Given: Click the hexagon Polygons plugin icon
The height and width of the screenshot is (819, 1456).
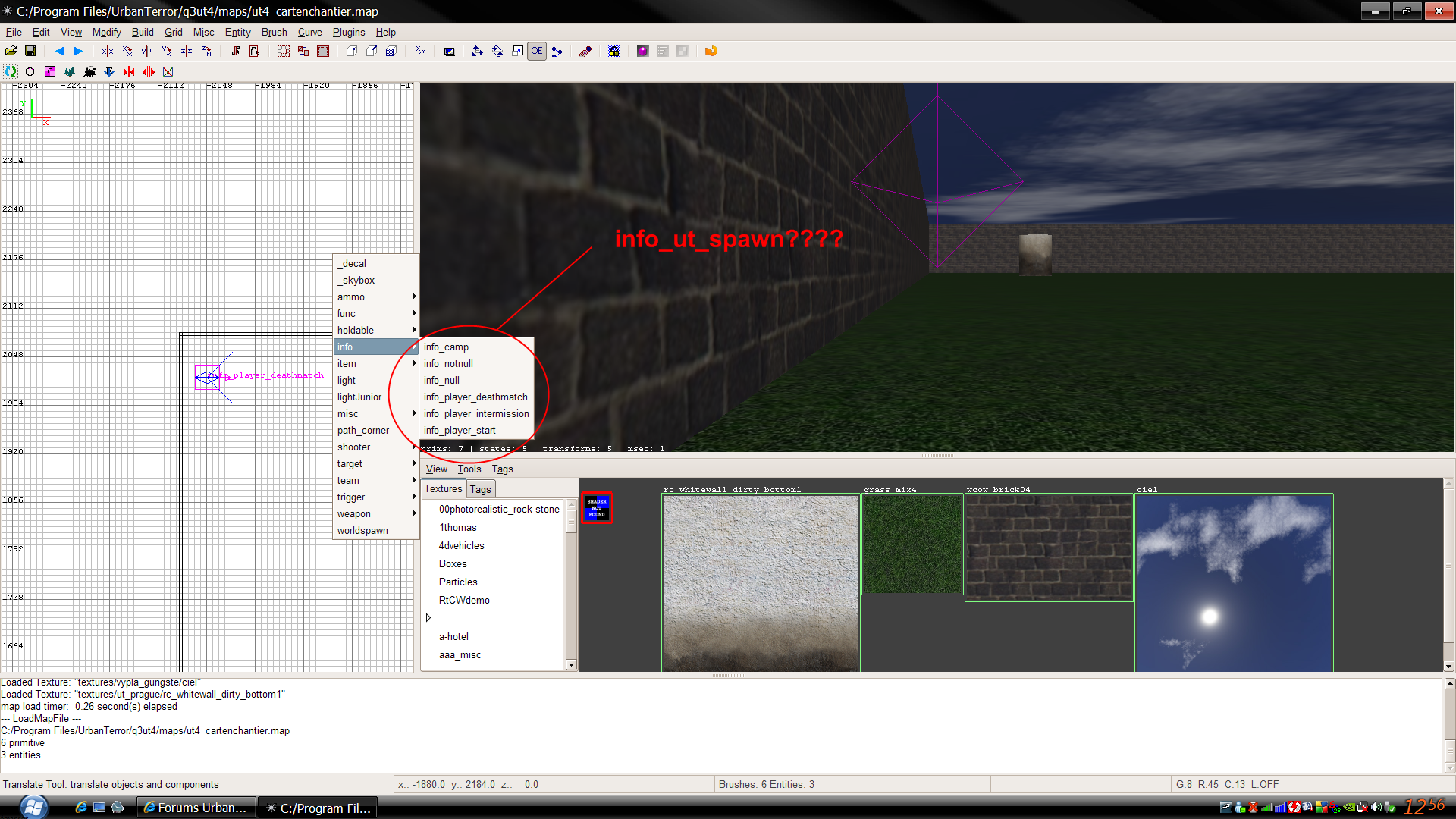Looking at the screenshot, I should (x=30, y=71).
